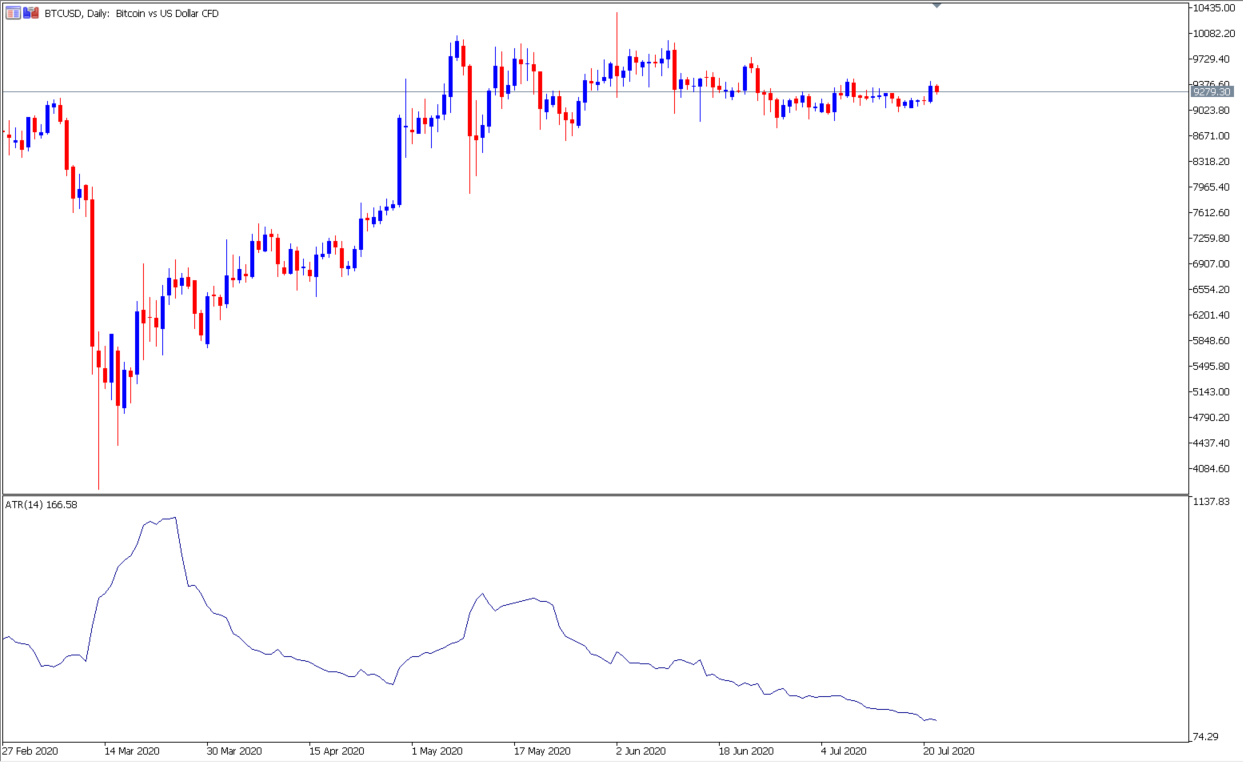Image resolution: width=1243 pixels, height=762 pixels.
Task: Click the ATR scale maximum 1137.83
Action: point(1212,502)
